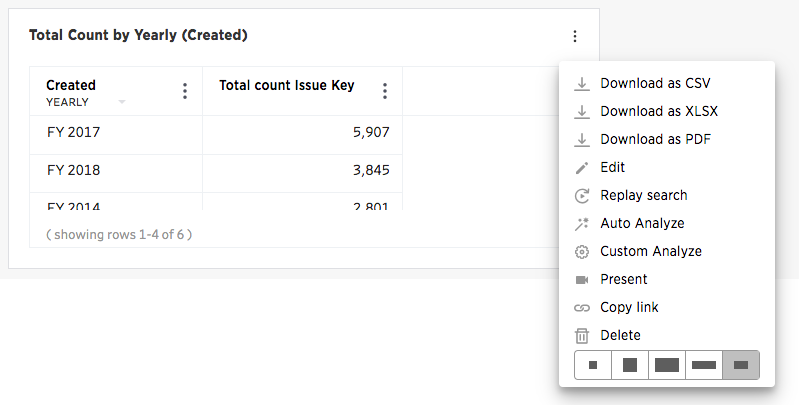Click the Present camera icon
Viewport: 799px width, 405px height.
pyautogui.click(x=581, y=280)
